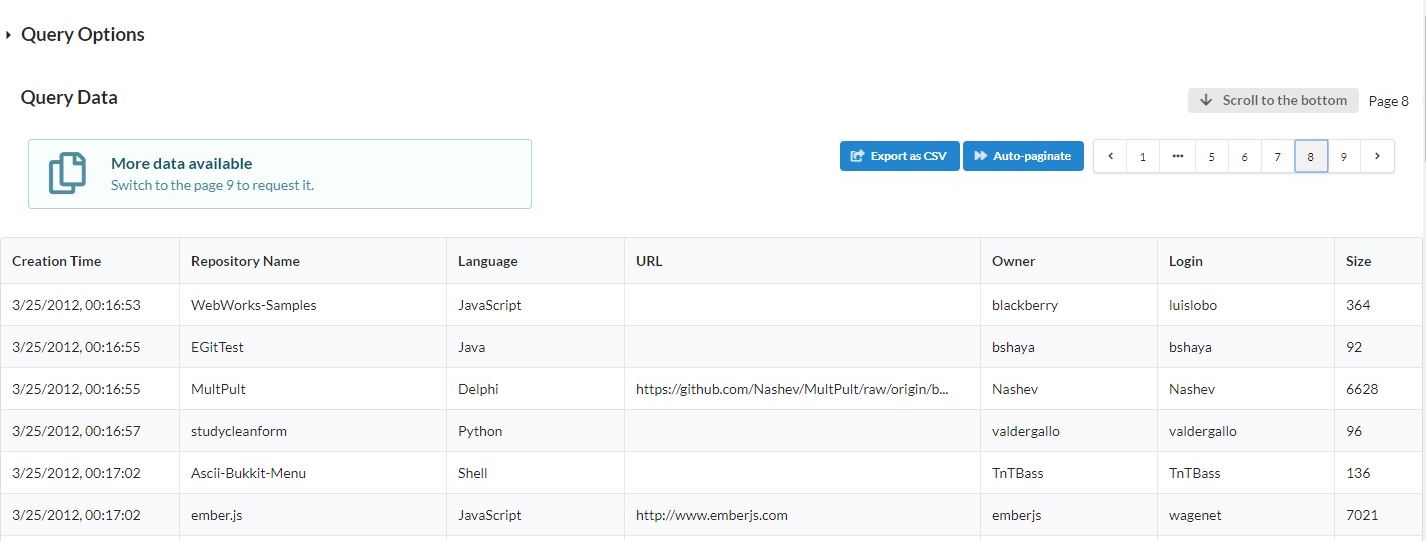
Task: Click the 3/25/2012, 00:16:57 timestamp cell
Action: click(x=90, y=431)
